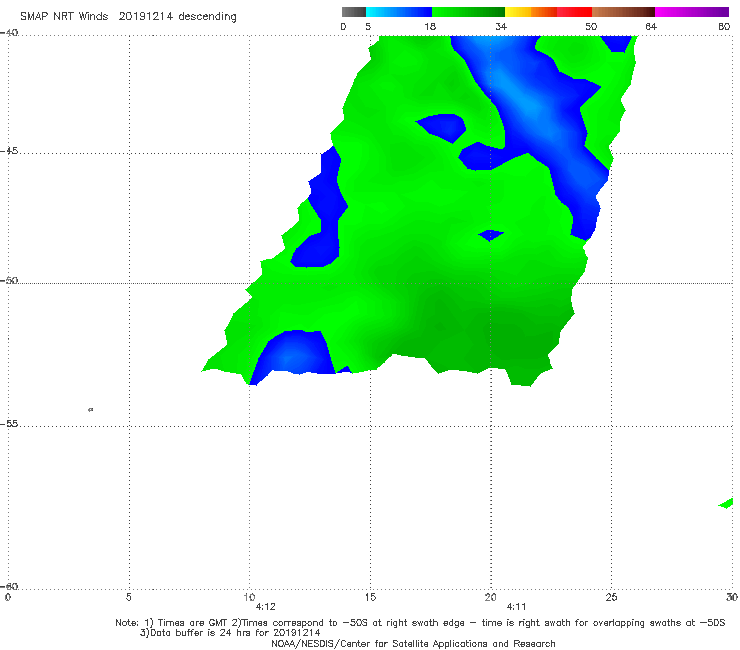This screenshot has width=740, height=650.
Task: Click the tiny blue diamond patch near longitude 20
Action: point(491,235)
